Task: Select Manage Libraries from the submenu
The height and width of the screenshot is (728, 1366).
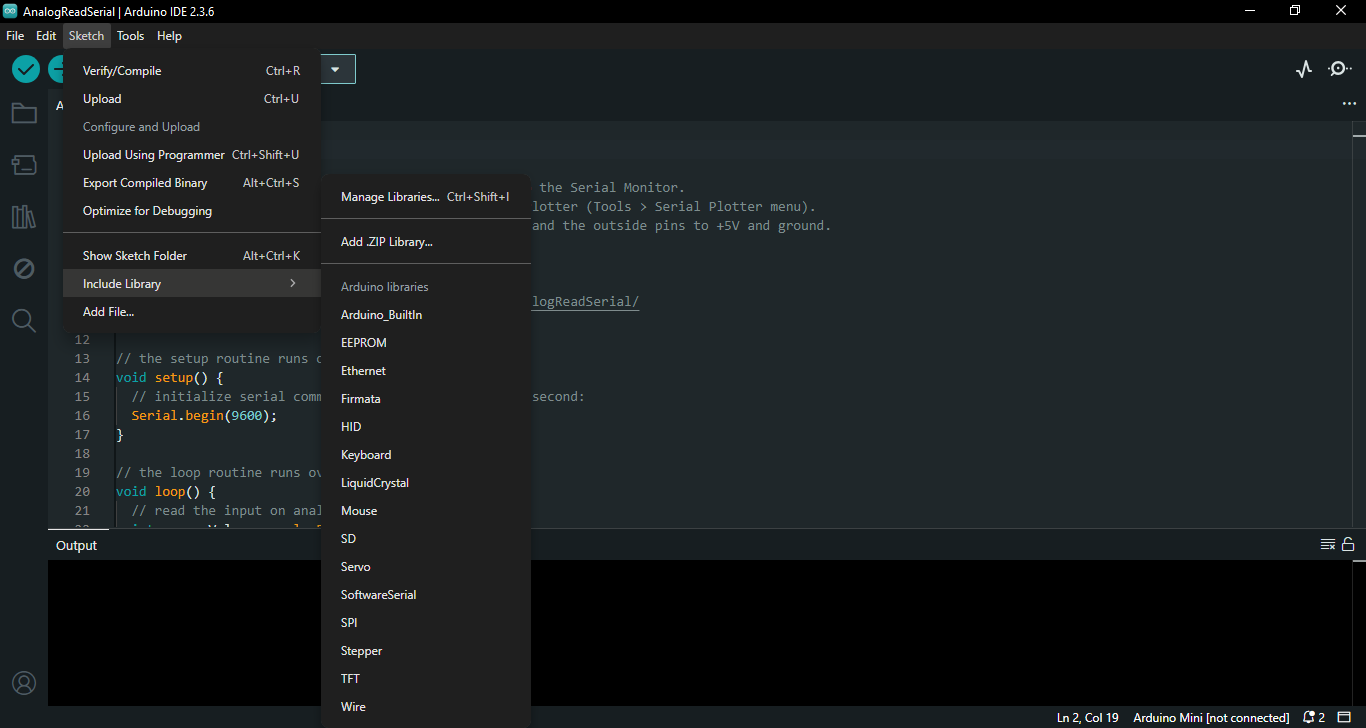Action: [x=390, y=197]
